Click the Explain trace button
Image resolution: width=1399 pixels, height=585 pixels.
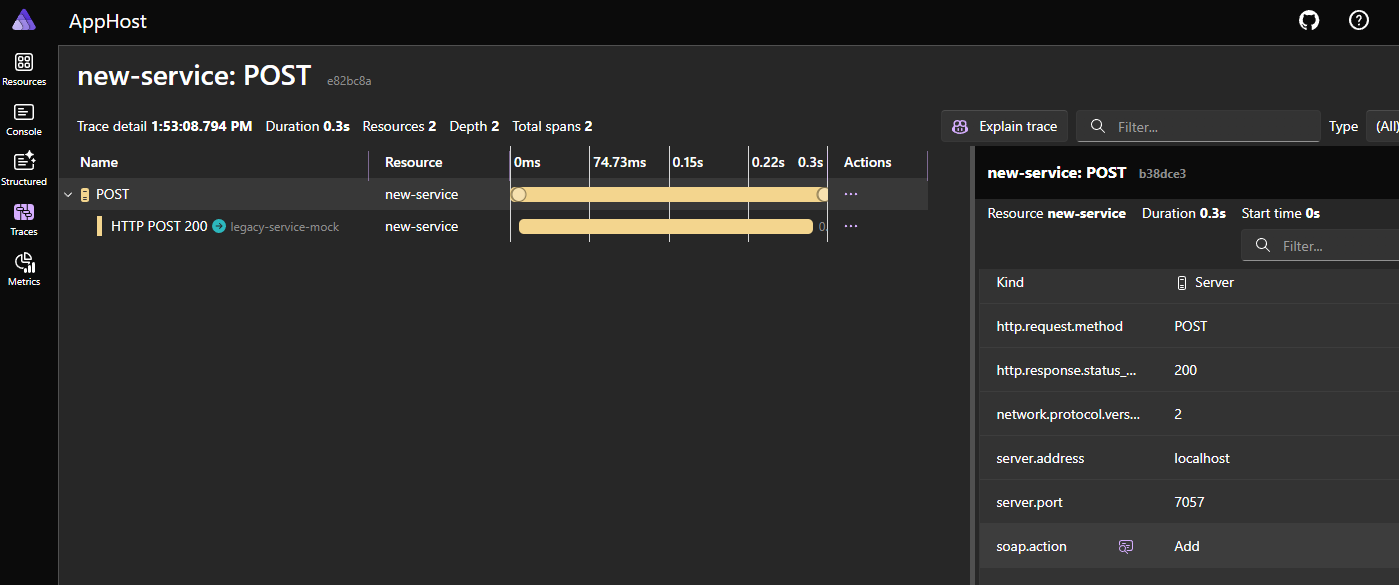tap(1004, 126)
